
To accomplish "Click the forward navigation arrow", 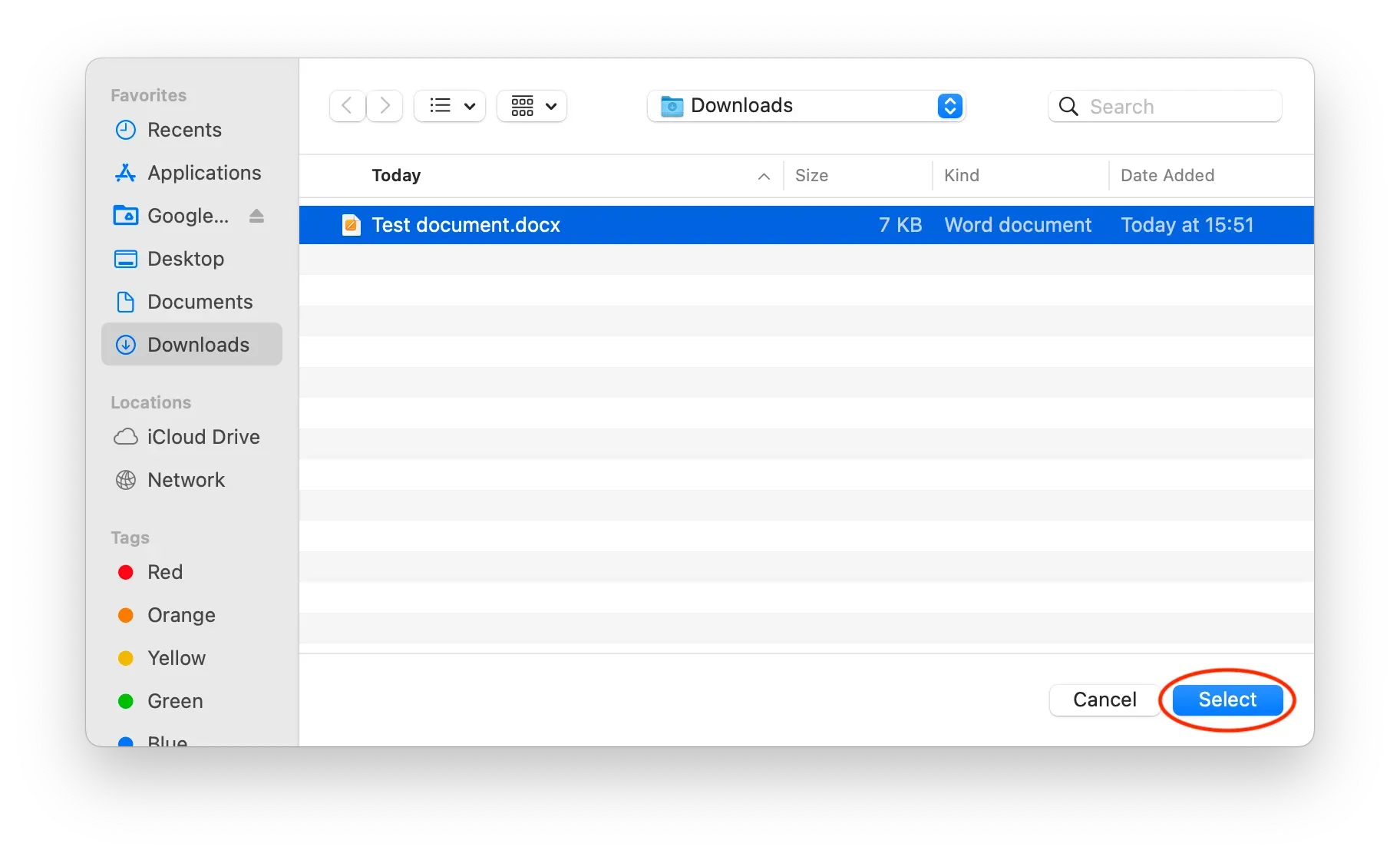I will 384,106.
